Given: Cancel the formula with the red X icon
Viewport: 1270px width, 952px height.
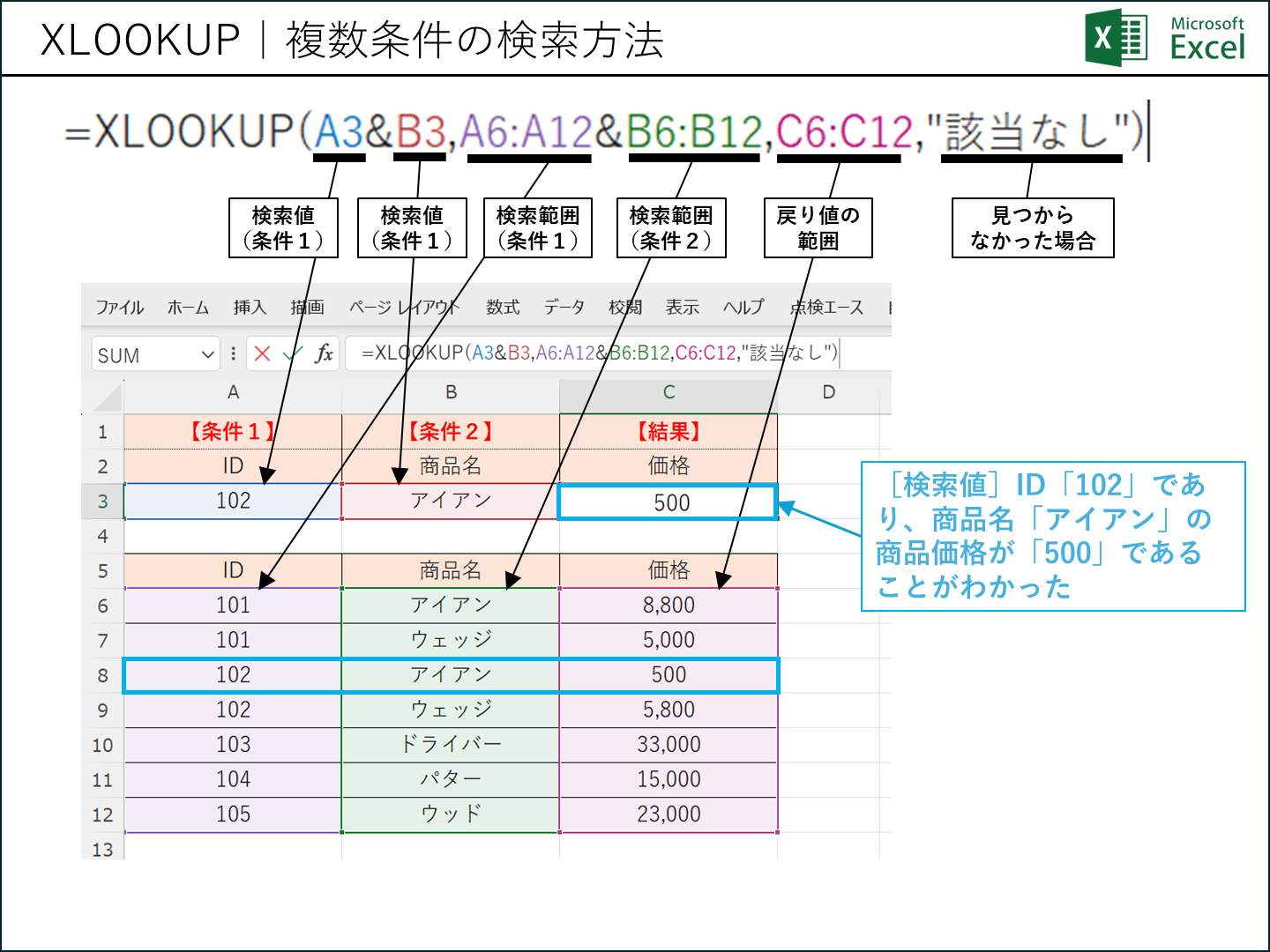Looking at the screenshot, I should click(262, 353).
